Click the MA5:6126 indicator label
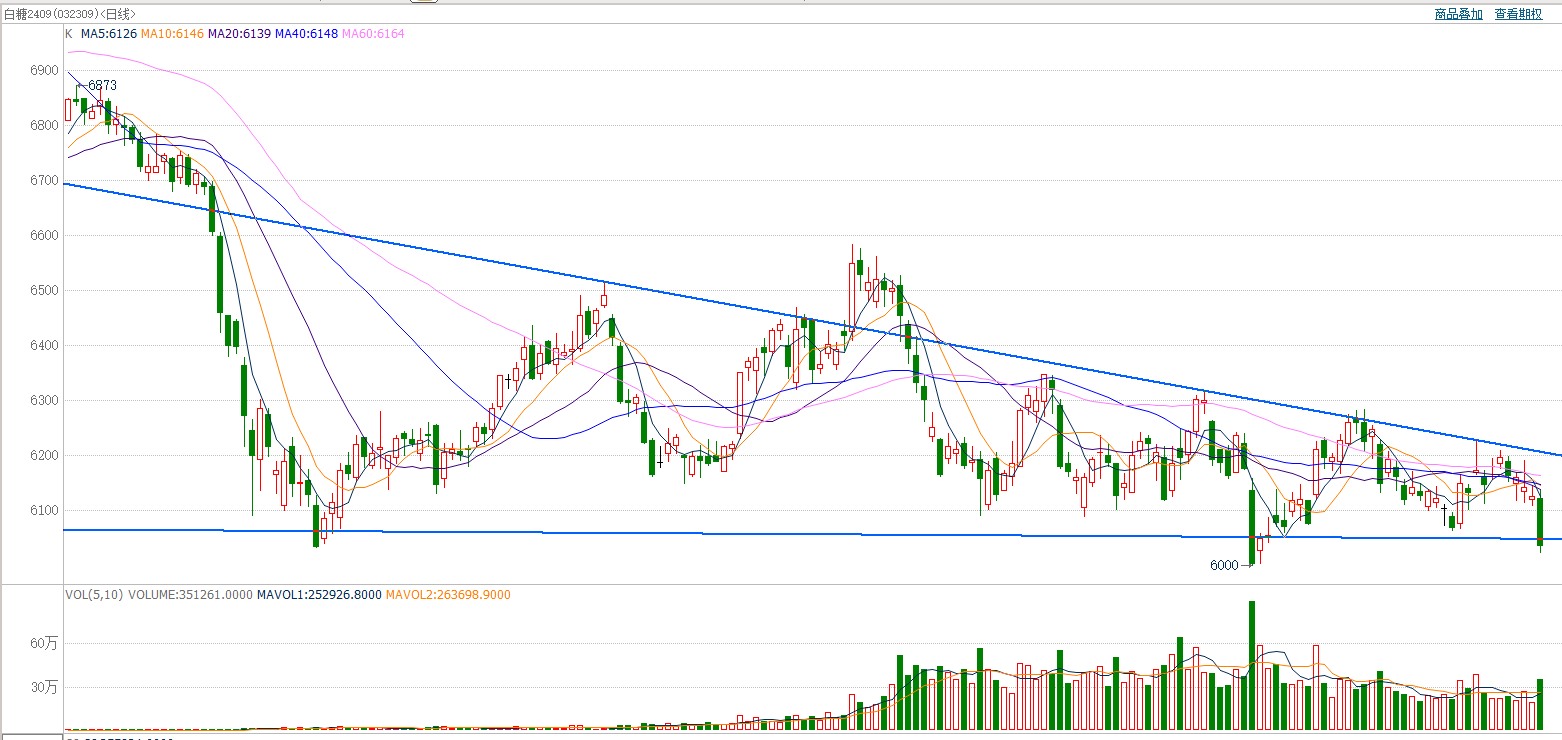Image resolution: width=1562 pixels, height=740 pixels. (x=109, y=34)
